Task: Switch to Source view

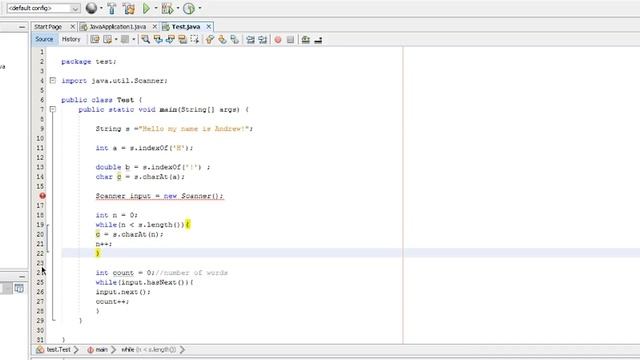Action: (44, 39)
